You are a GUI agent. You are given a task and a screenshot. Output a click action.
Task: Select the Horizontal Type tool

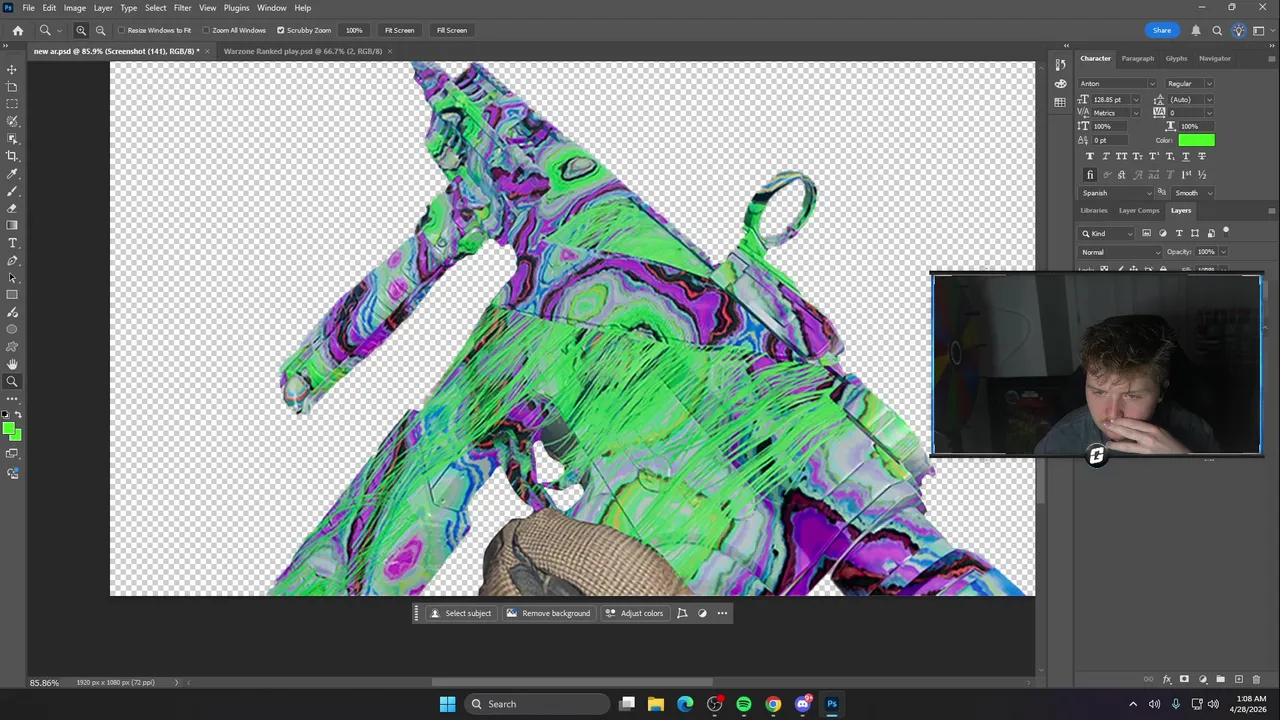pos(12,243)
